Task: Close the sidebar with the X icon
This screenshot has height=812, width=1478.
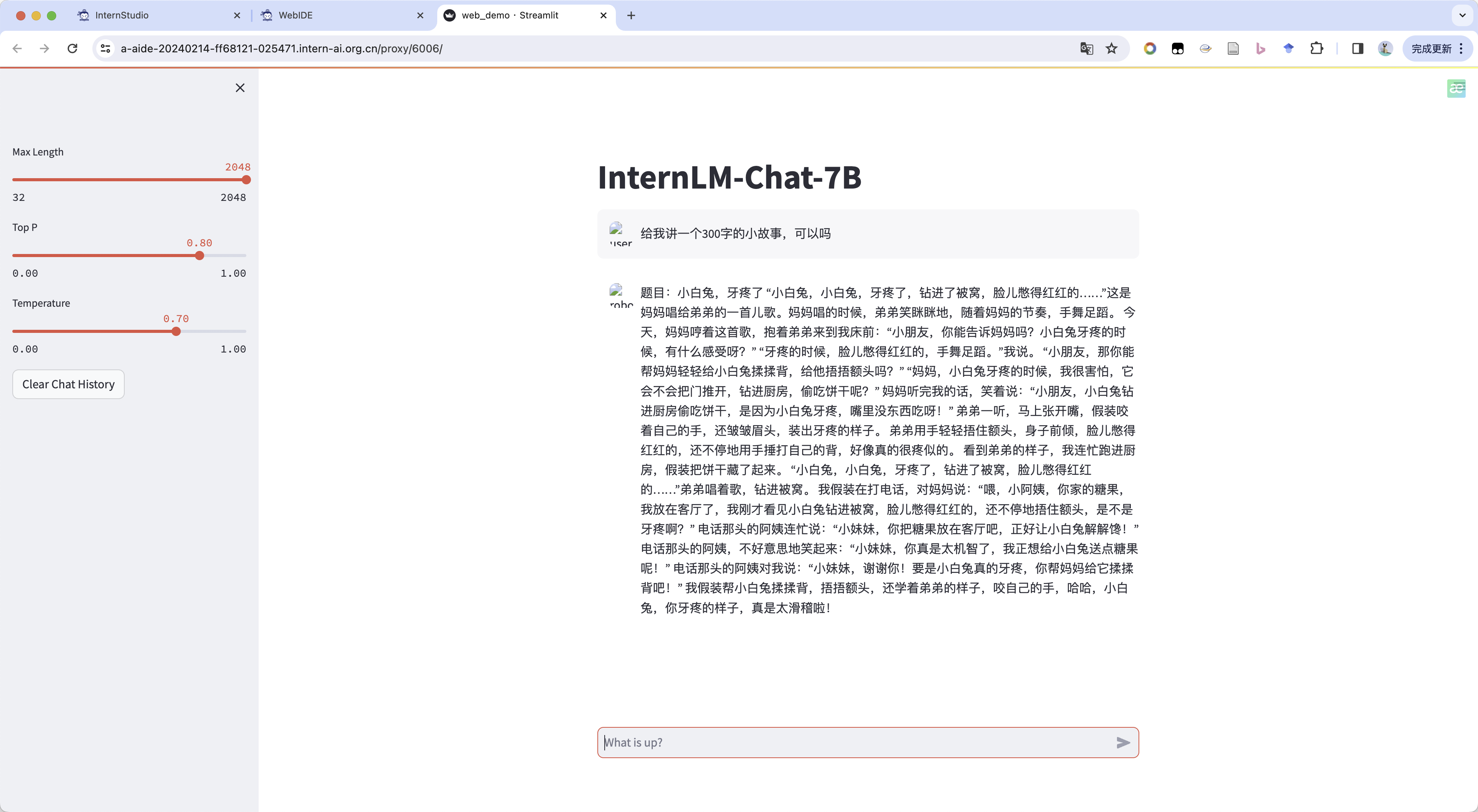Action: coord(240,88)
